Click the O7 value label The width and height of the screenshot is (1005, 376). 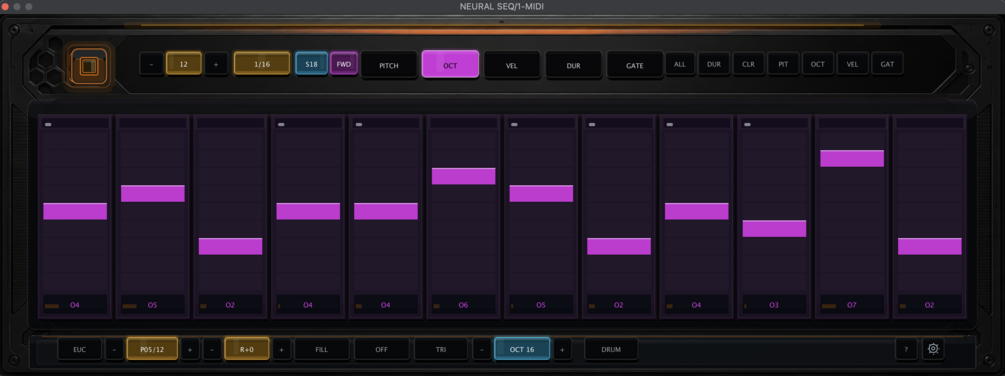click(x=852, y=306)
